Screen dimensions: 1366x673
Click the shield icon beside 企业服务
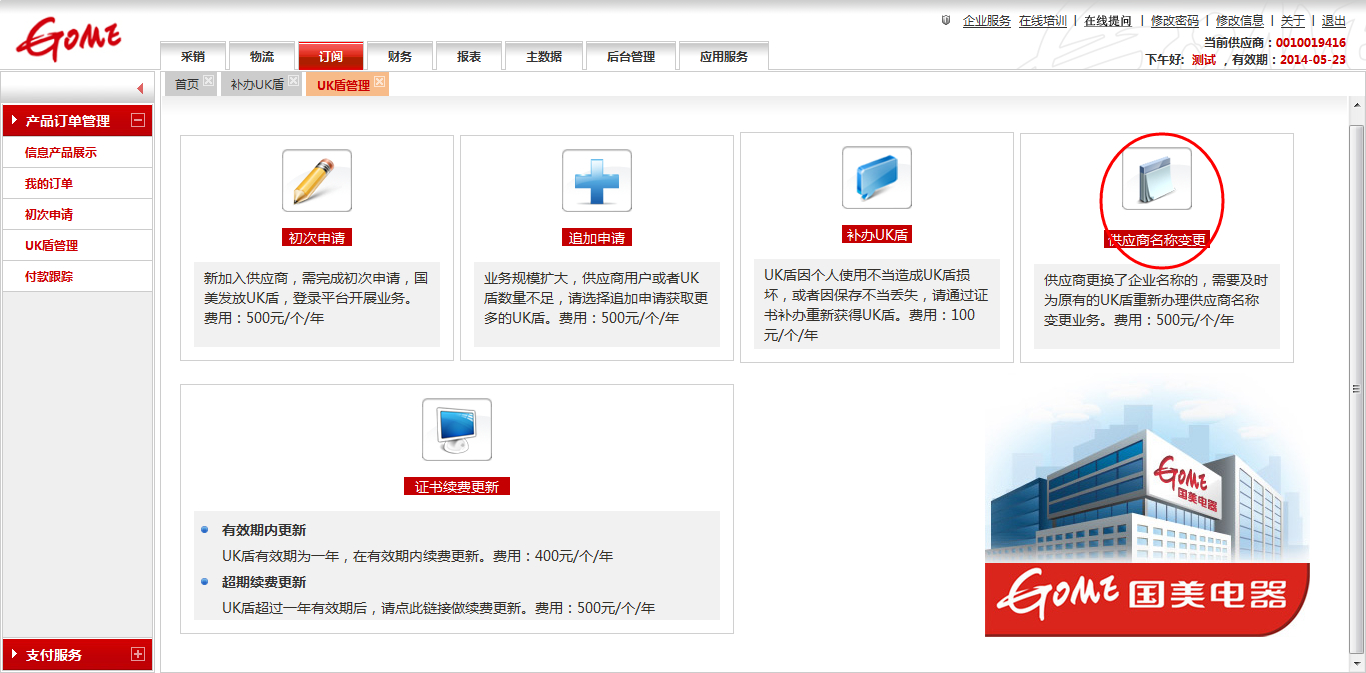tap(946, 20)
